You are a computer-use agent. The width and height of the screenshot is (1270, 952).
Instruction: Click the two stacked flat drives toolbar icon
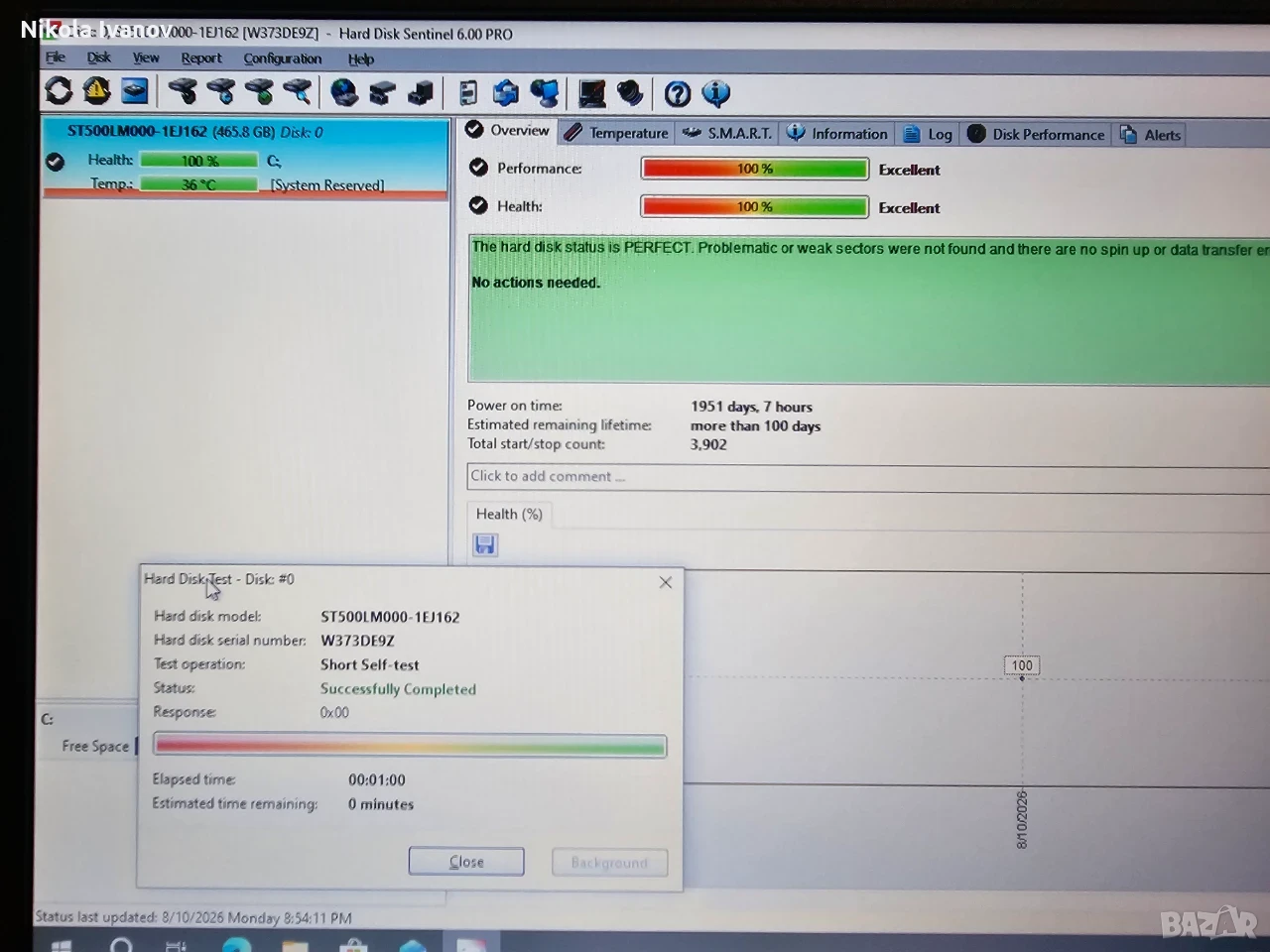pyautogui.click(x=382, y=93)
